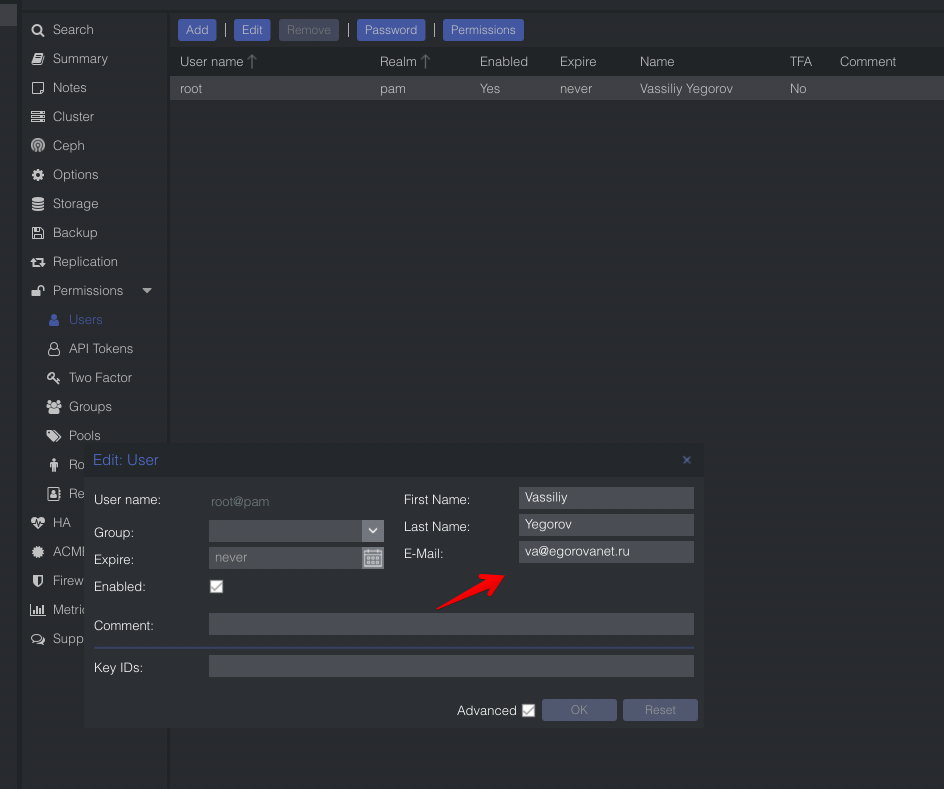Click the Replication arrows icon
This screenshot has width=944, height=789.
pos(38,262)
